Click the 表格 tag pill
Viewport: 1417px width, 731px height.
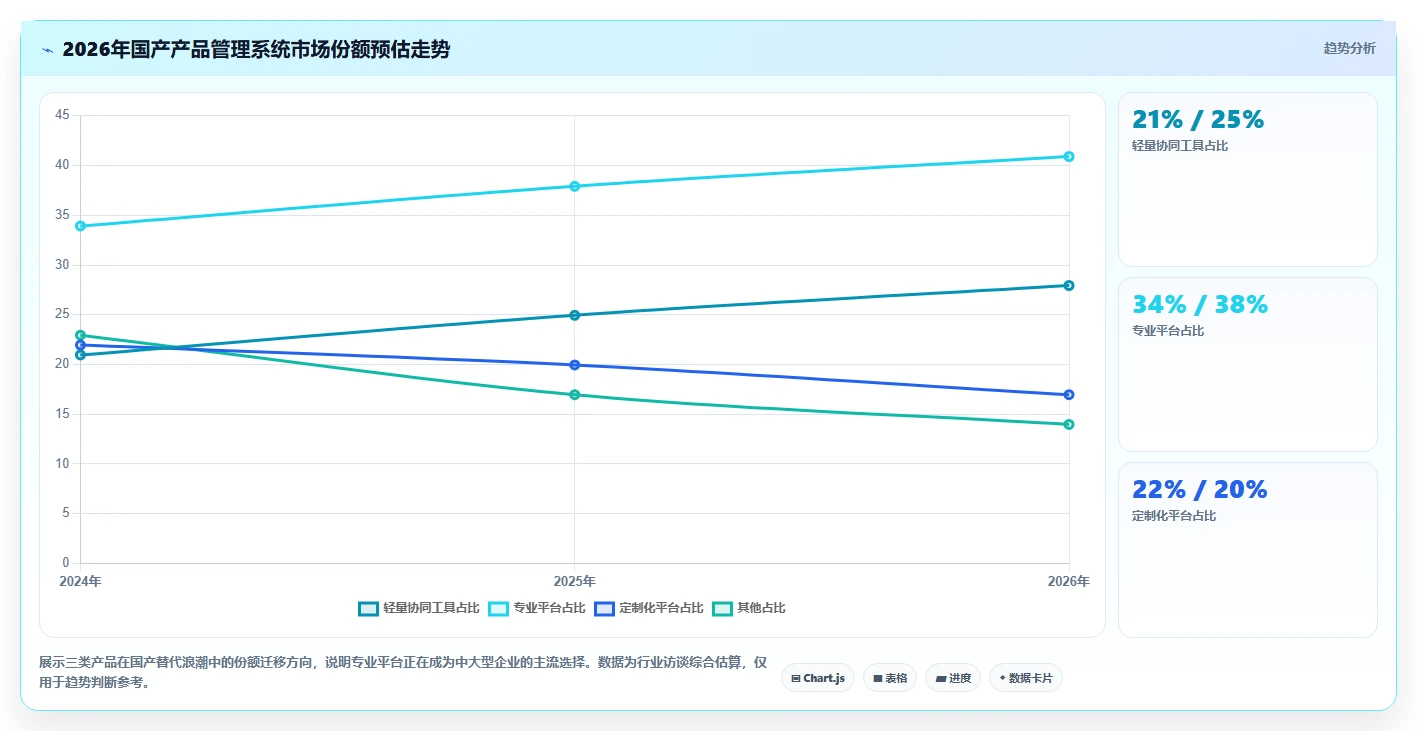pos(890,678)
